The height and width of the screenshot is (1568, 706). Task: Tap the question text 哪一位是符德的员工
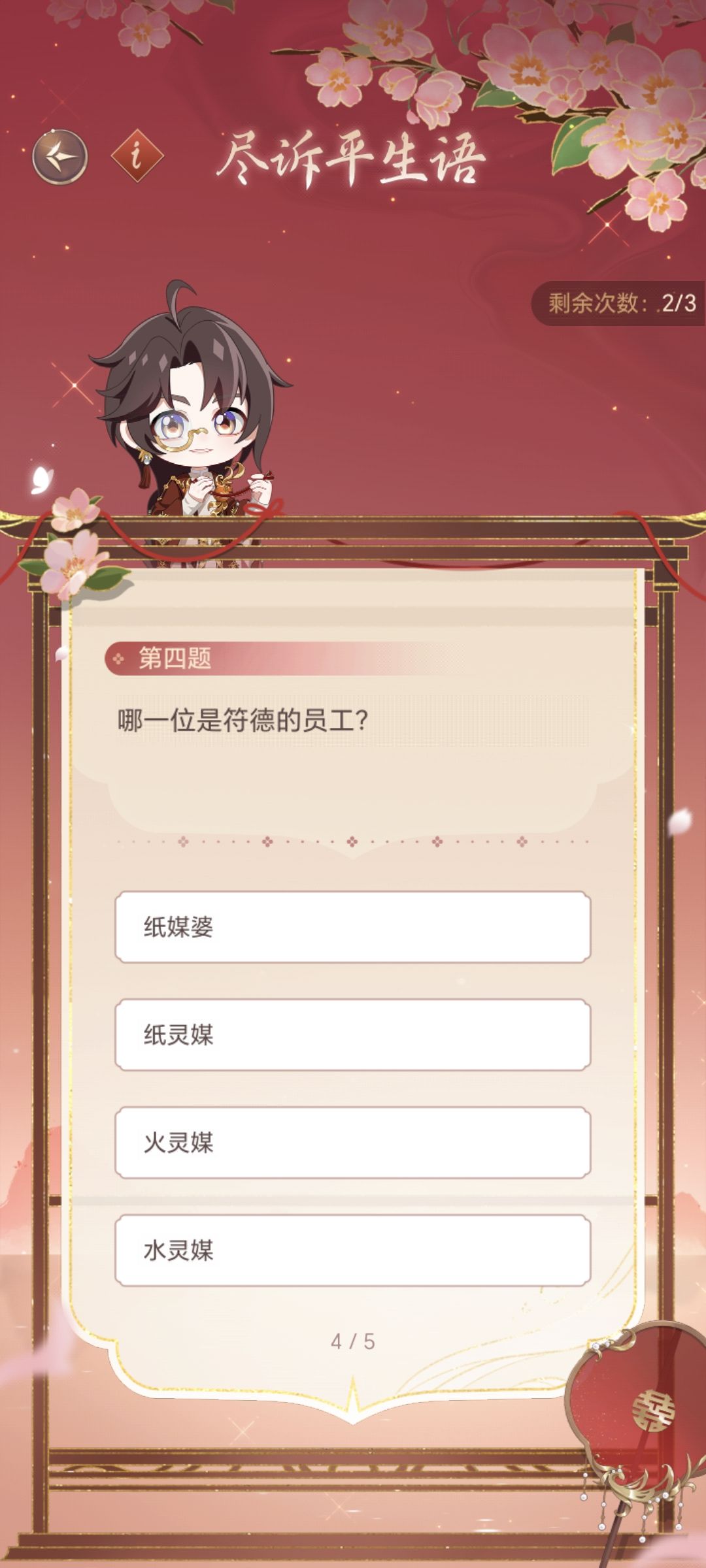point(243,721)
